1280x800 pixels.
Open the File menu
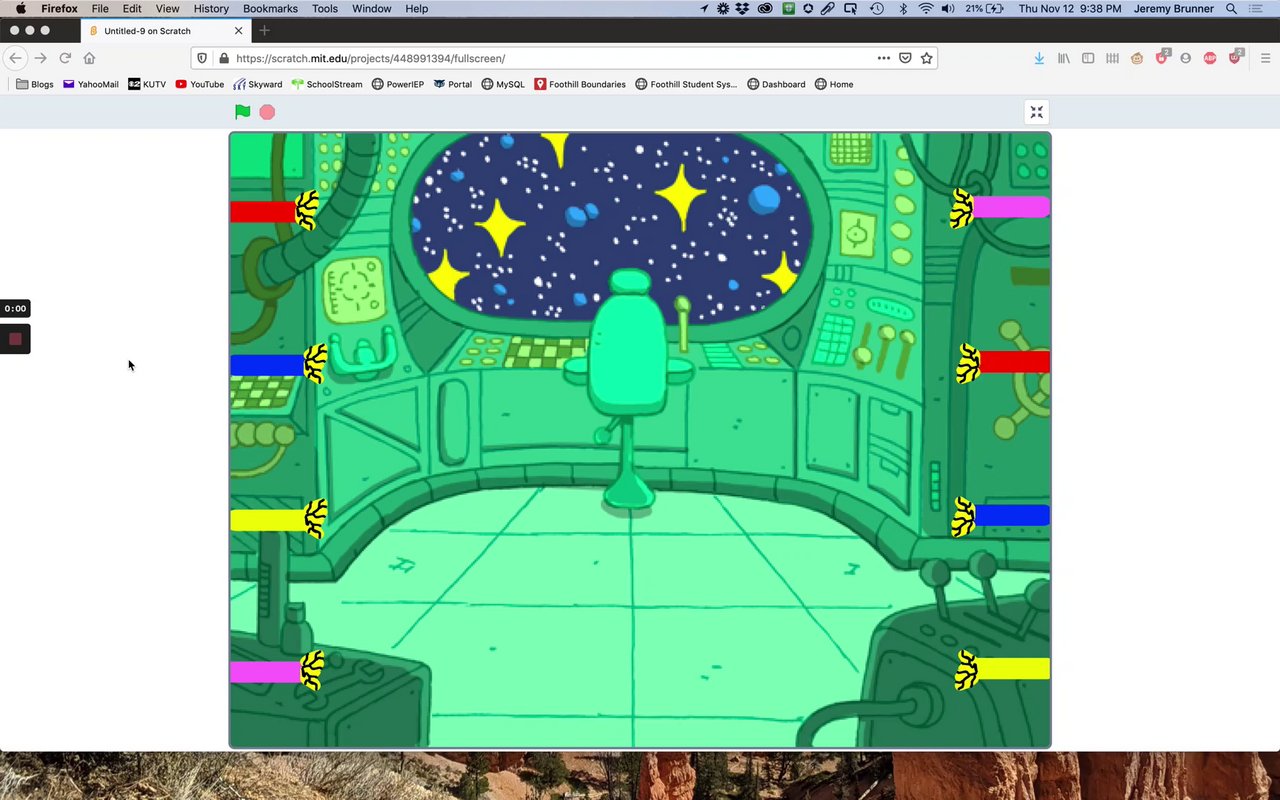(100, 8)
